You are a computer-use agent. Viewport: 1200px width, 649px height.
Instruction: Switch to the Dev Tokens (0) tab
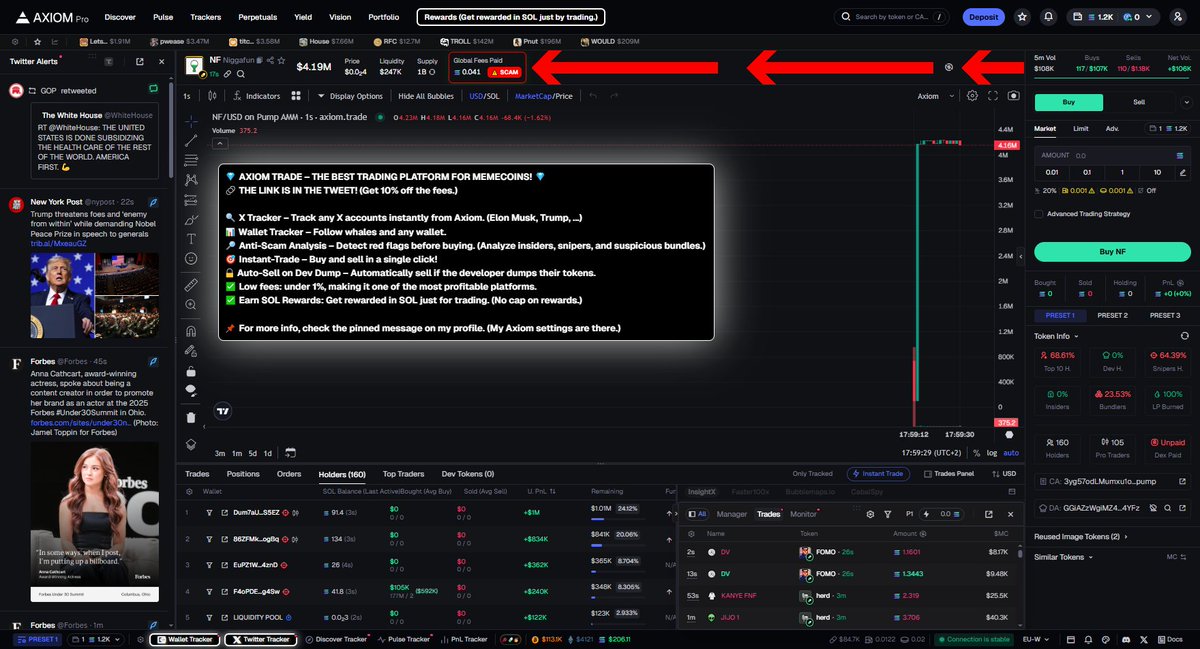click(468, 474)
